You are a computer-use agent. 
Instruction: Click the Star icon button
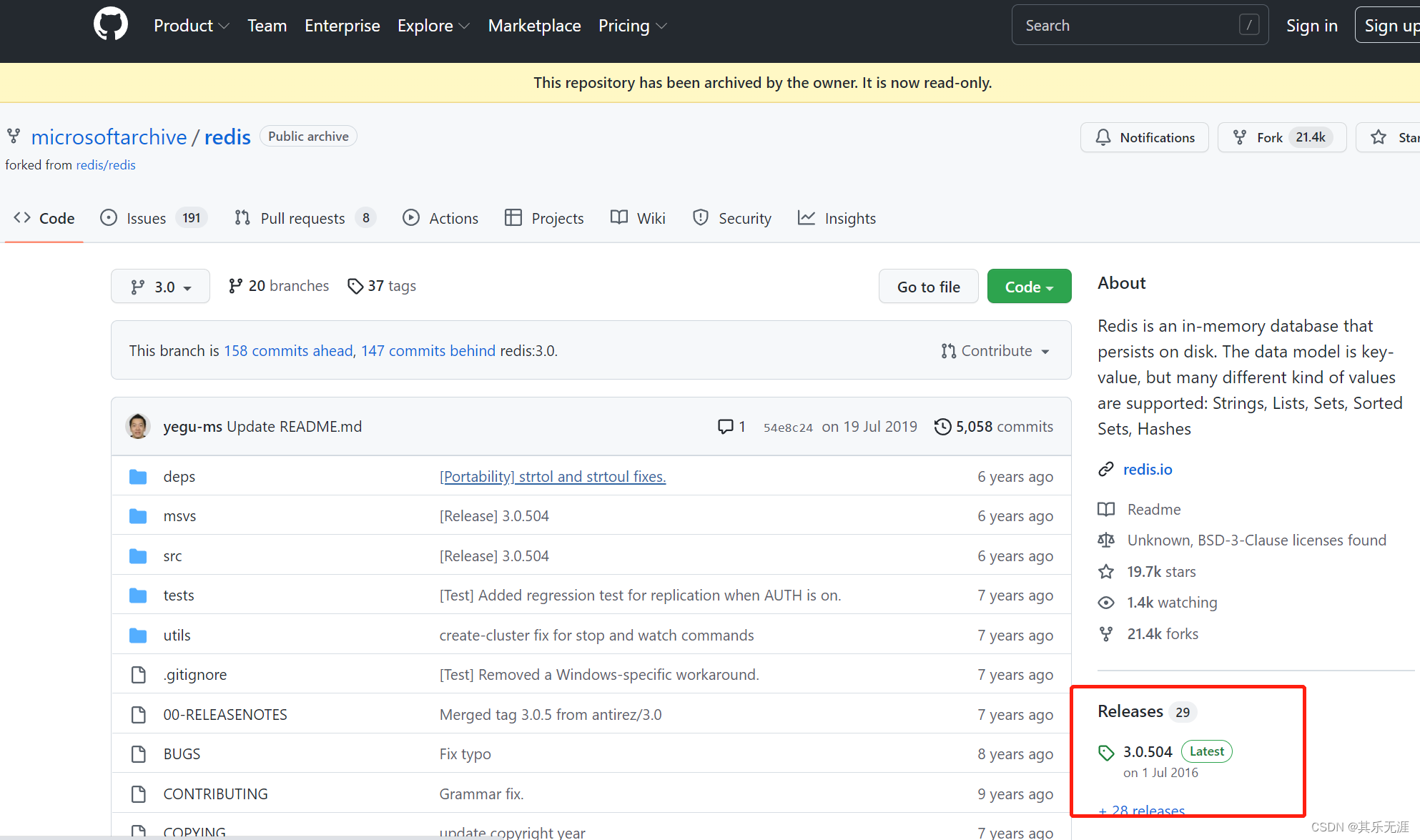point(1379,137)
